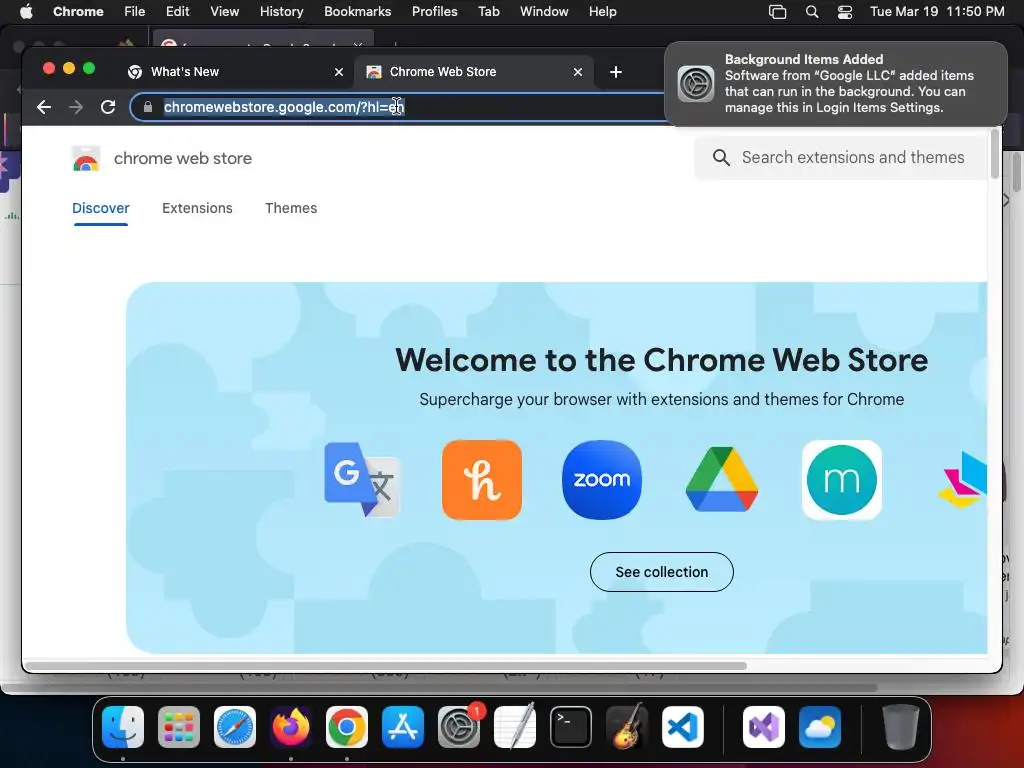Launch Firefox from the dock
Viewport: 1024px width, 768px height.
click(x=291, y=727)
